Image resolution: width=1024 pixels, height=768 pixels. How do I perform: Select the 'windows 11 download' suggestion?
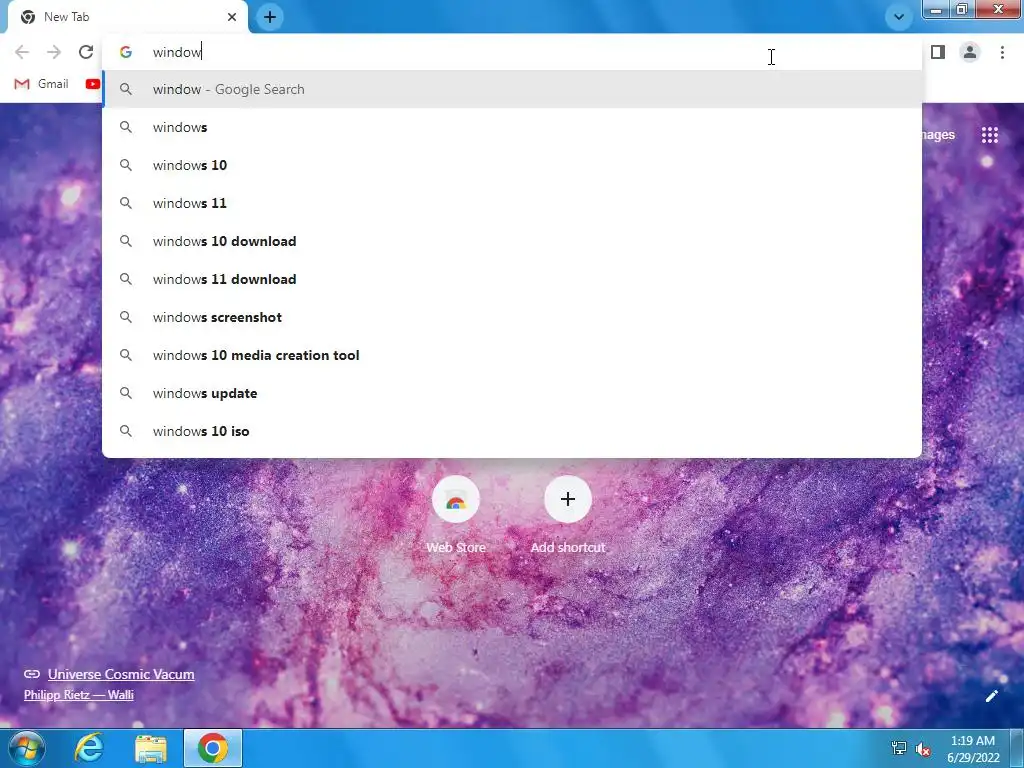click(x=512, y=279)
